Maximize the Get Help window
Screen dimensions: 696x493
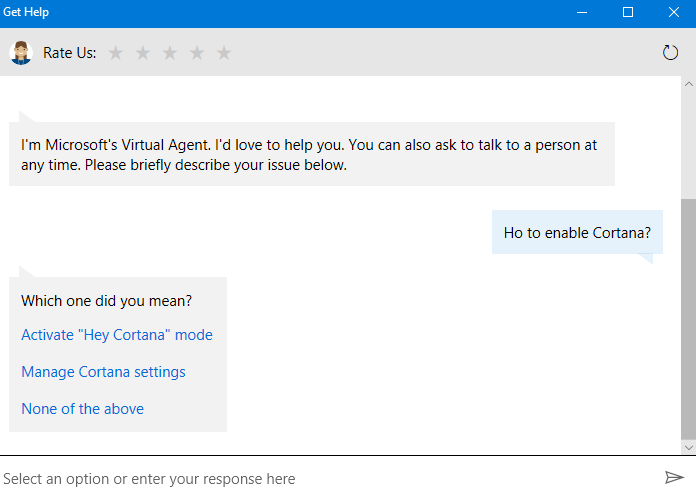[x=628, y=12]
